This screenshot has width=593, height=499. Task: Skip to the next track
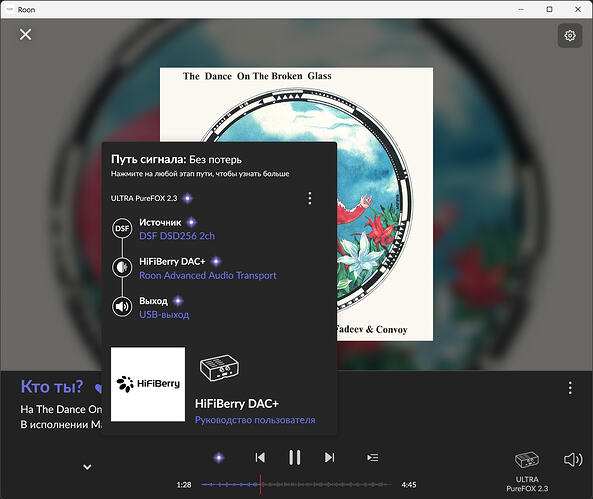[x=329, y=457]
